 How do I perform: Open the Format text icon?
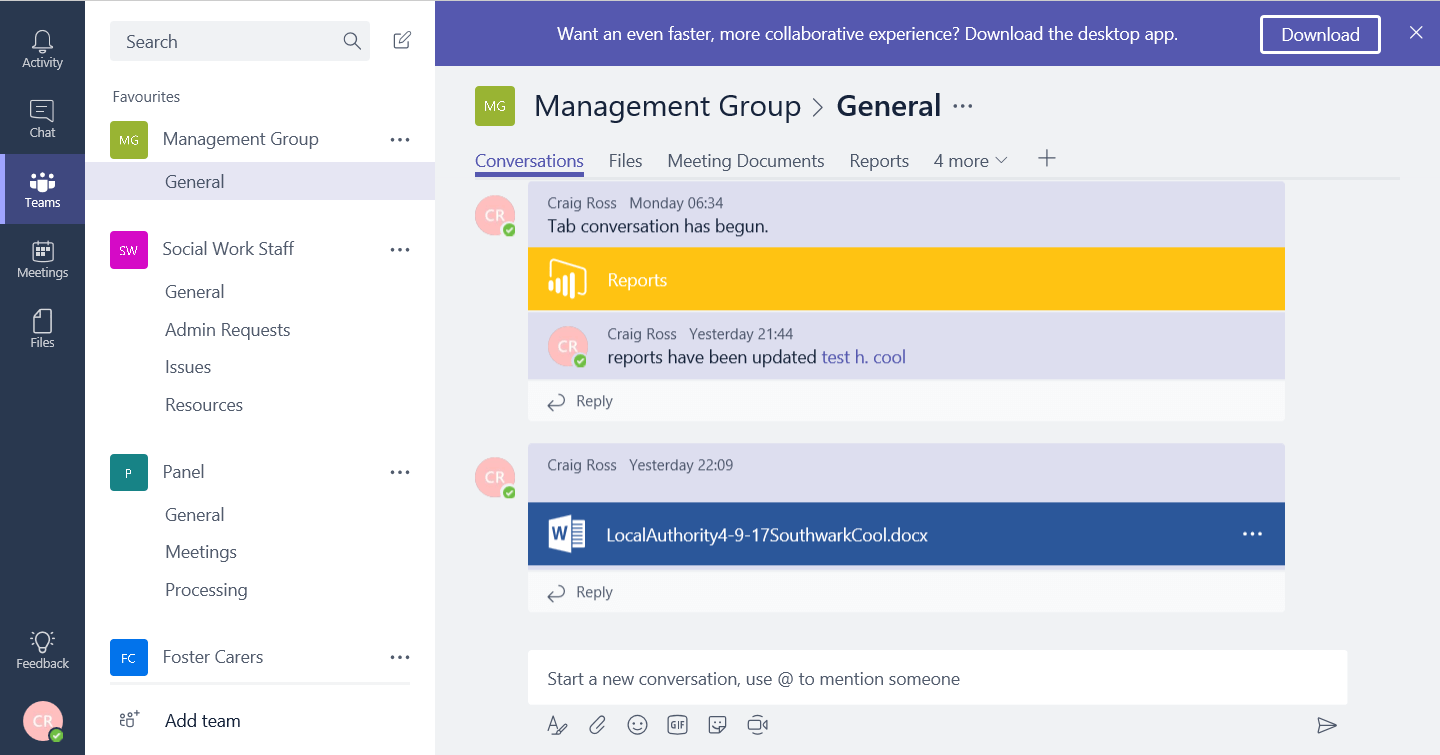tap(557, 725)
